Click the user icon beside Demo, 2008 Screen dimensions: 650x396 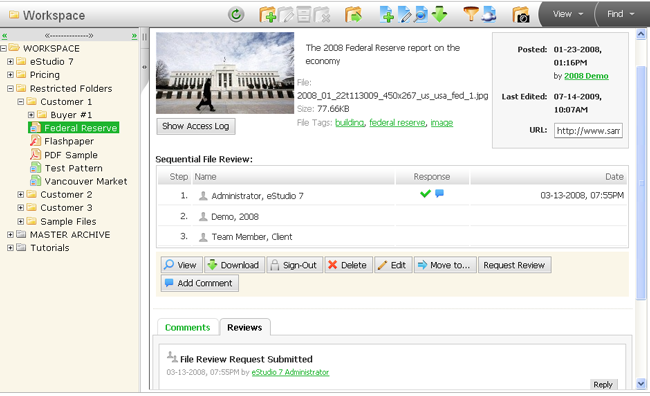203,216
